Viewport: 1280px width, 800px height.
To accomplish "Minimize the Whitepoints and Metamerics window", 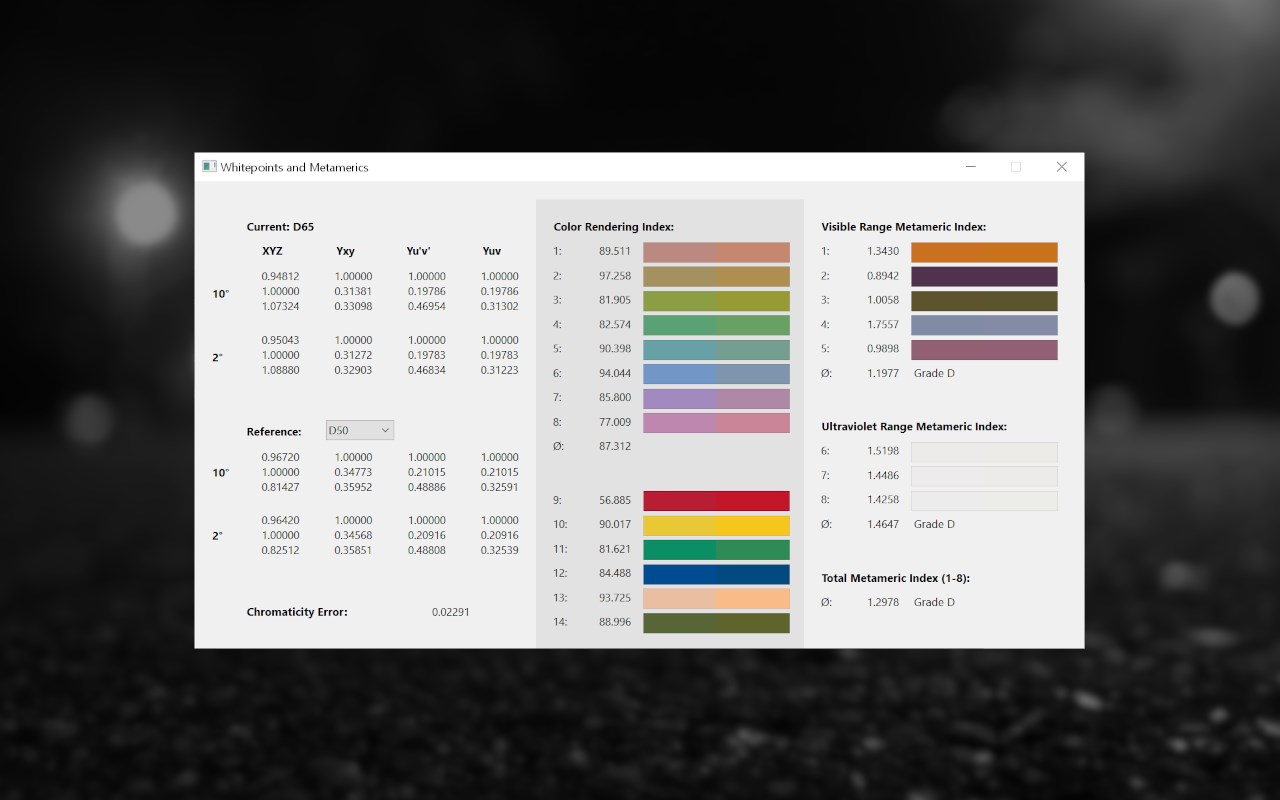I will 970,167.
